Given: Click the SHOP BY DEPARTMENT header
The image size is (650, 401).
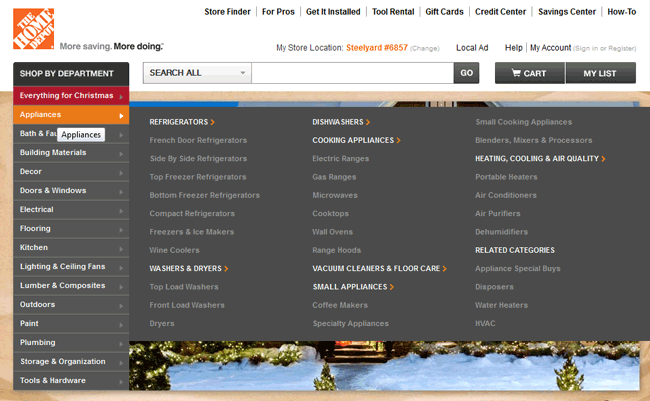Looking at the screenshot, I should pos(71,74).
